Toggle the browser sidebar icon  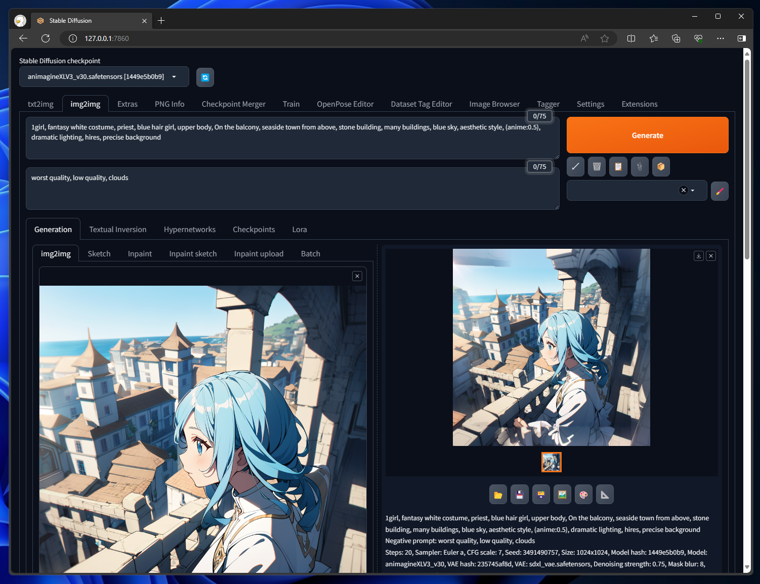(x=742, y=38)
